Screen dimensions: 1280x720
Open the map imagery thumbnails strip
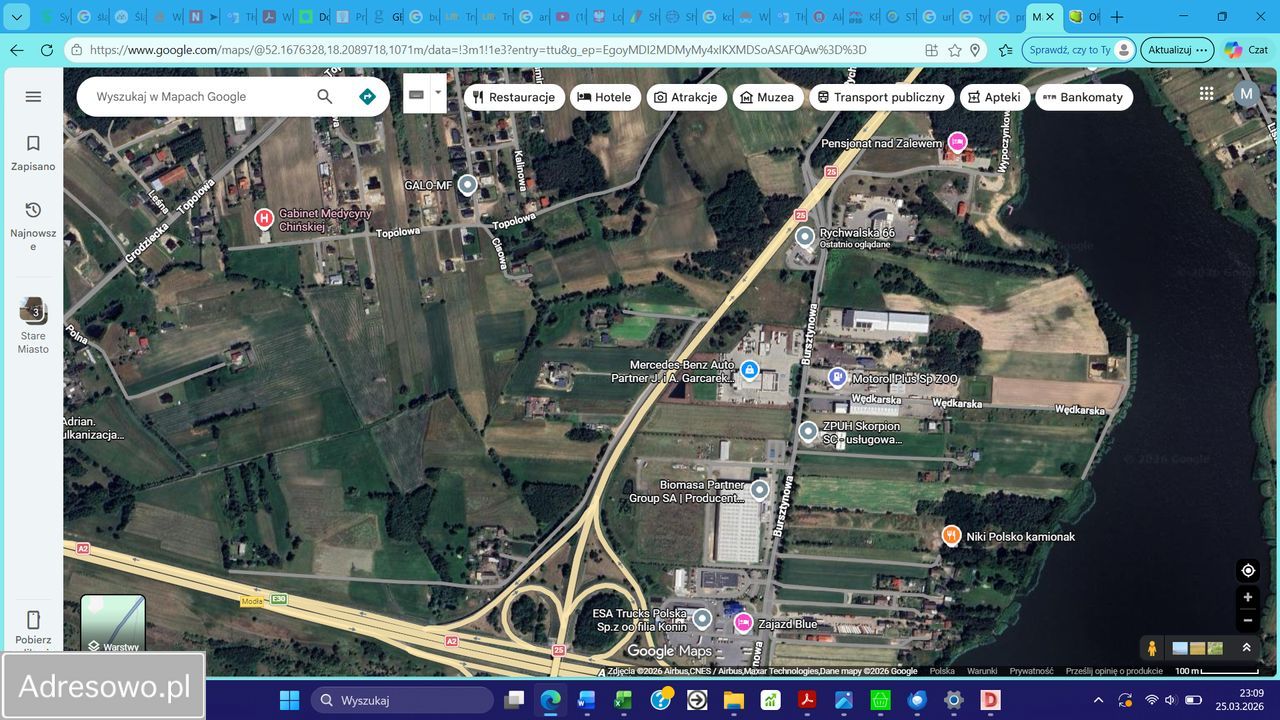(1197, 648)
